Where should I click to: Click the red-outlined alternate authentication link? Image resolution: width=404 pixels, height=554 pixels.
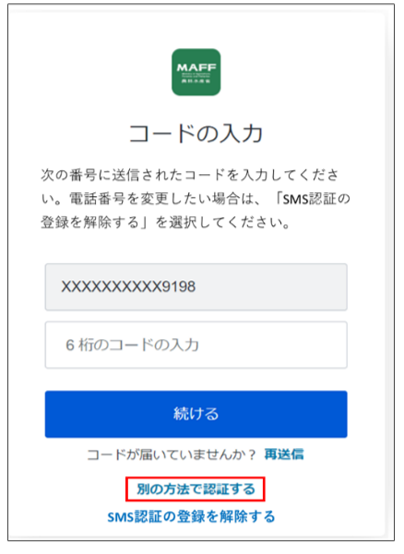tap(195, 489)
